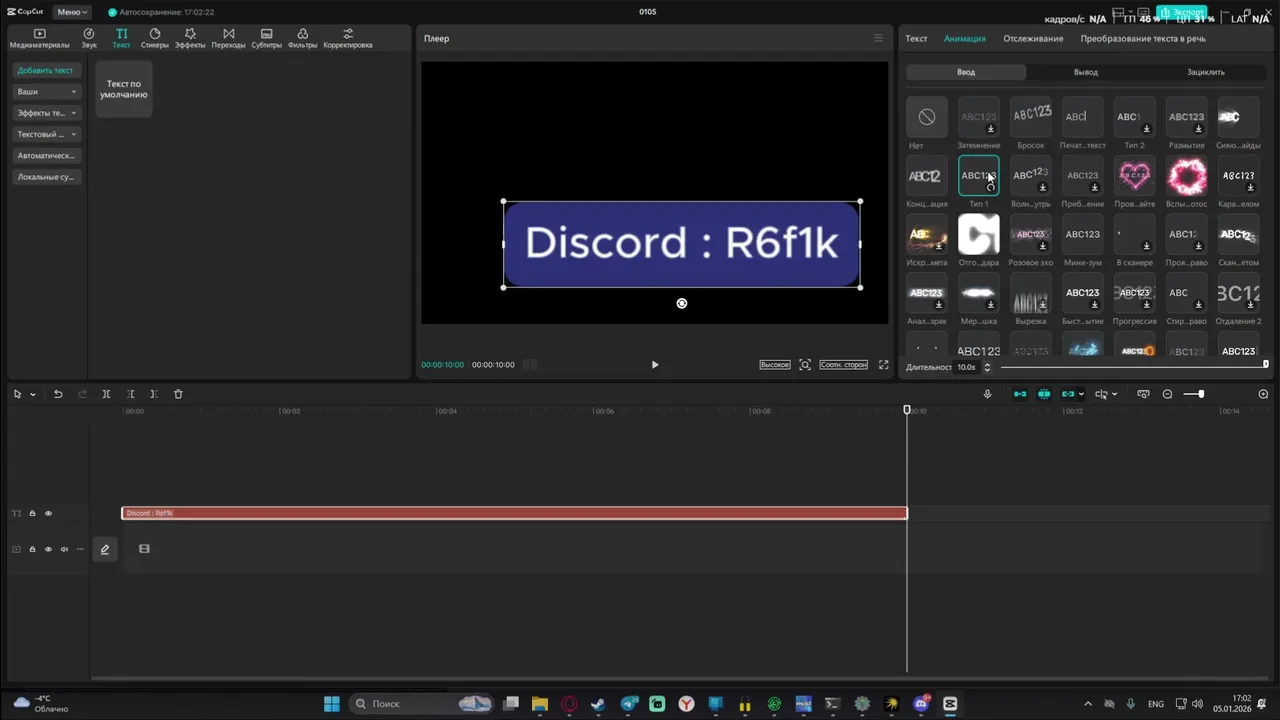
Task: Toggle auto snapping on timeline
Action: (1044, 394)
